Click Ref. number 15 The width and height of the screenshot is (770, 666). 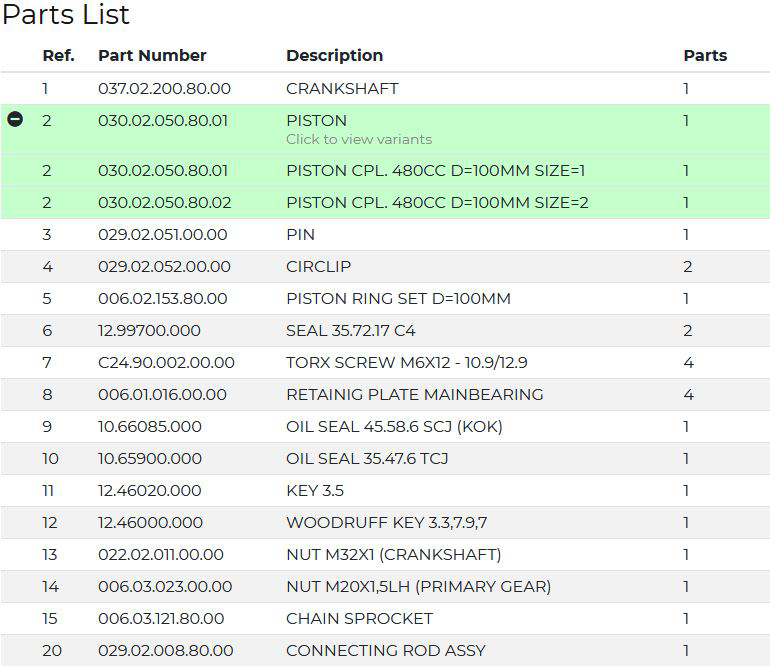[50, 618]
